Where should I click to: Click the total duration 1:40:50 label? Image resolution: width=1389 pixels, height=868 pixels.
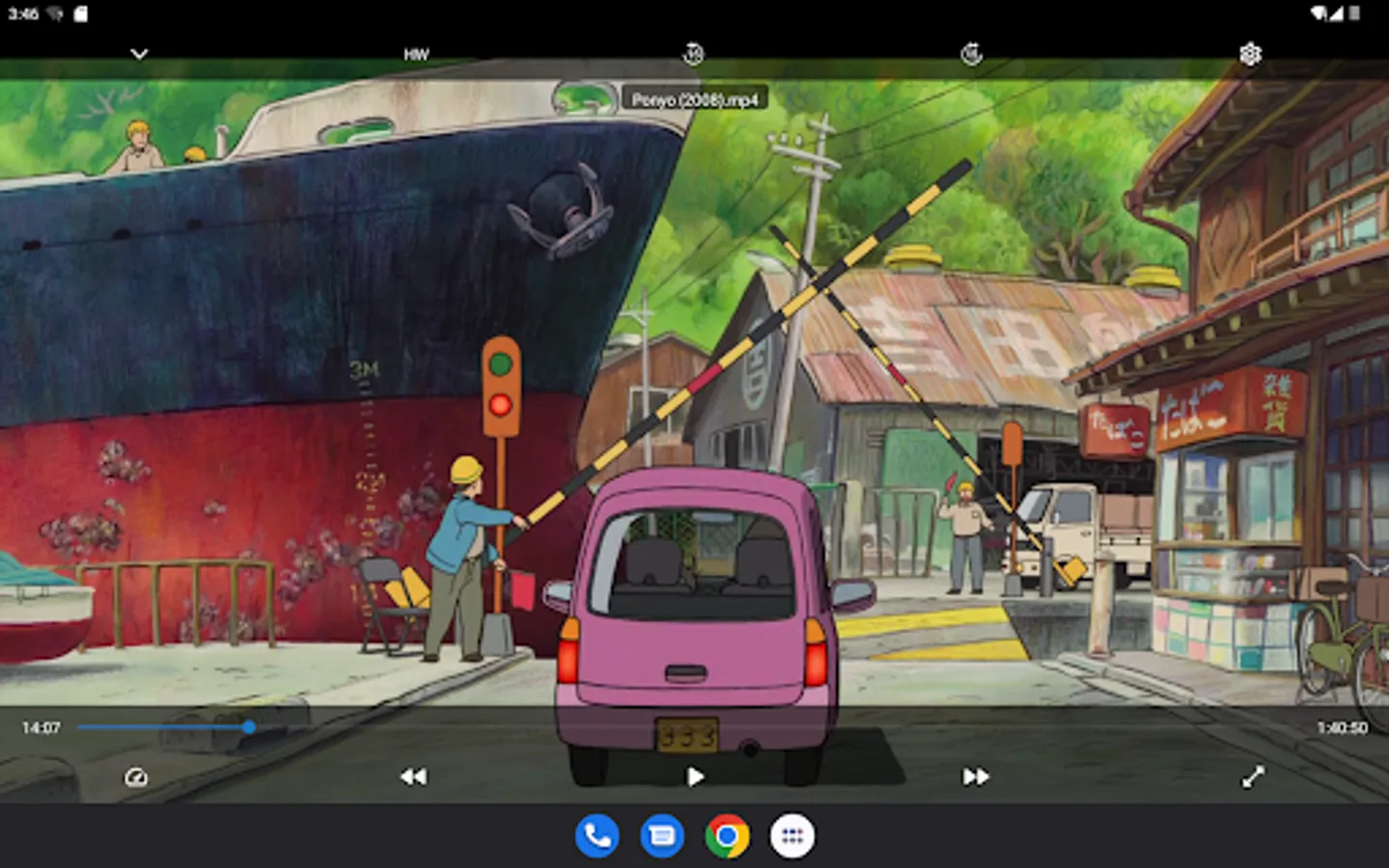[1343, 727]
